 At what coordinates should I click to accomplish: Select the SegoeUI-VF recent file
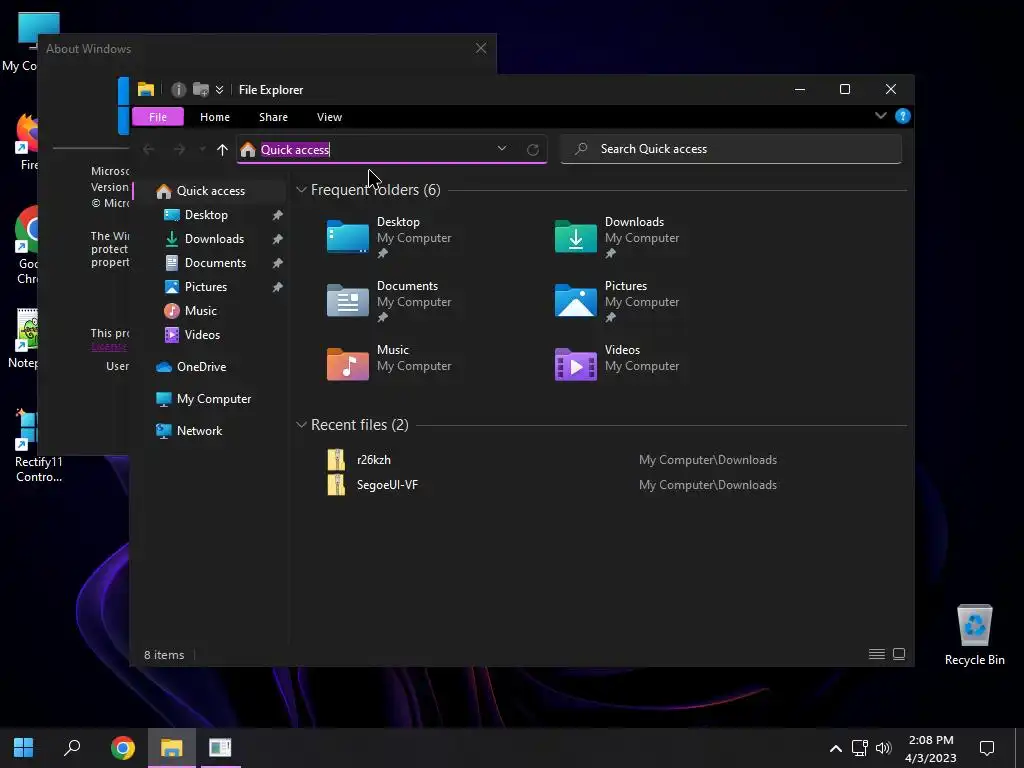[387, 485]
